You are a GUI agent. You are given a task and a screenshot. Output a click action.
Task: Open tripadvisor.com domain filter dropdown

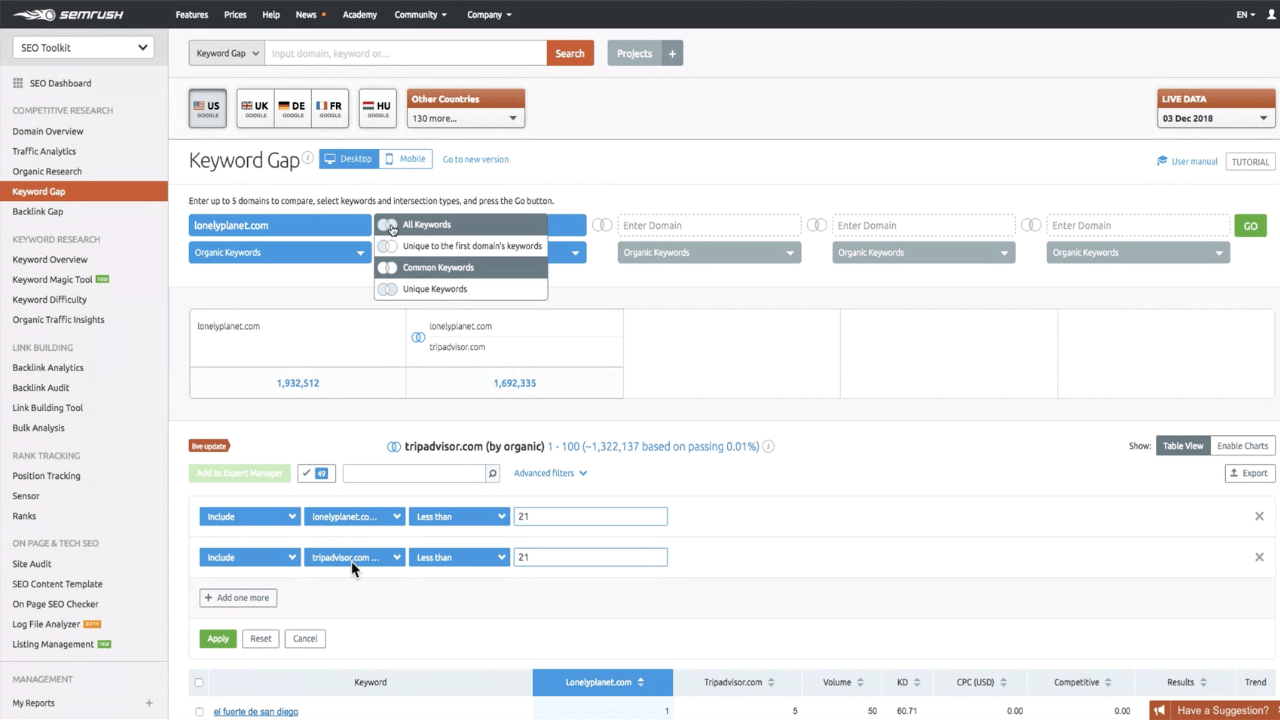click(354, 557)
